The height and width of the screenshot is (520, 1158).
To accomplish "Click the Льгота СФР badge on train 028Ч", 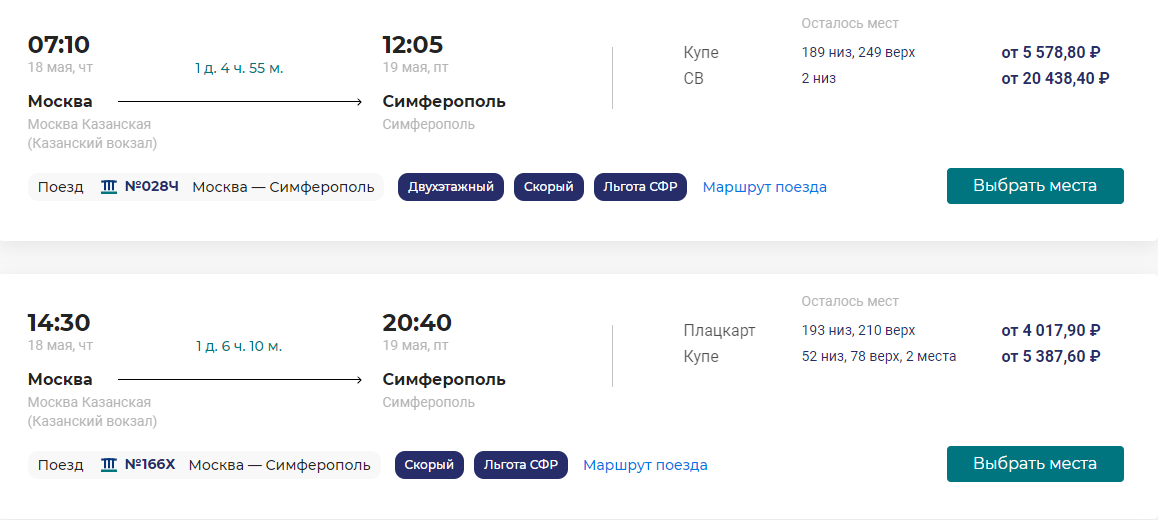I will pyautogui.click(x=640, y=187).
